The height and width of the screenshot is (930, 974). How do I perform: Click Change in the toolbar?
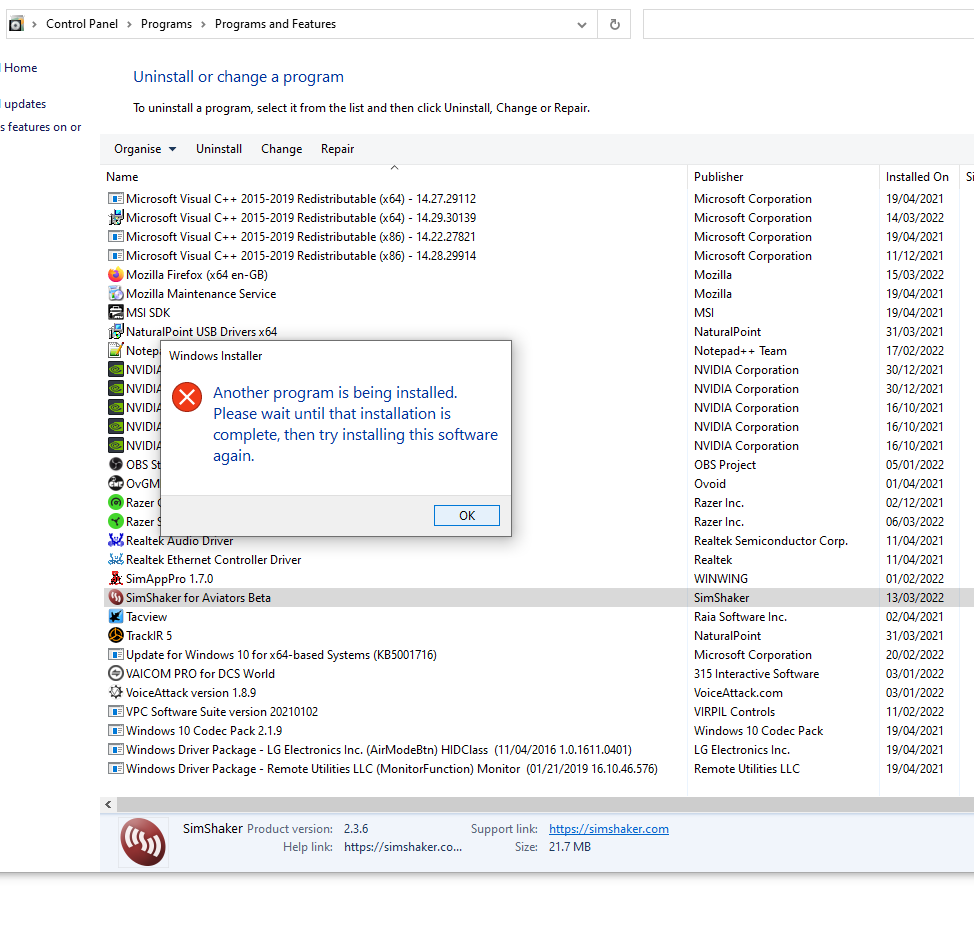point(281,149)
